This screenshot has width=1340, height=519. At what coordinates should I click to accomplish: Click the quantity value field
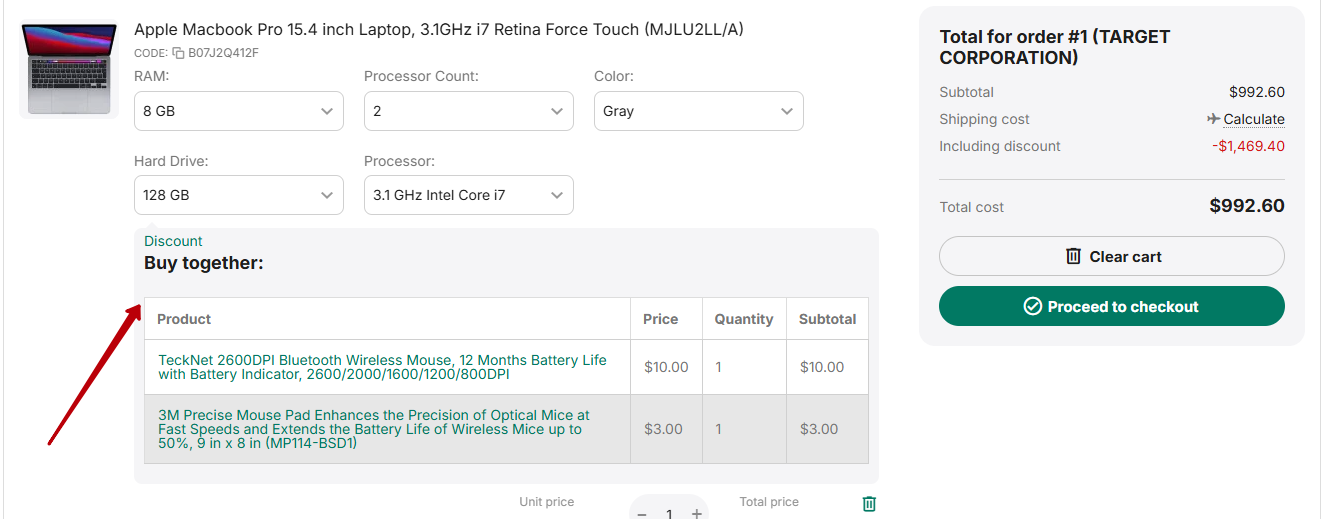point(669,513)
